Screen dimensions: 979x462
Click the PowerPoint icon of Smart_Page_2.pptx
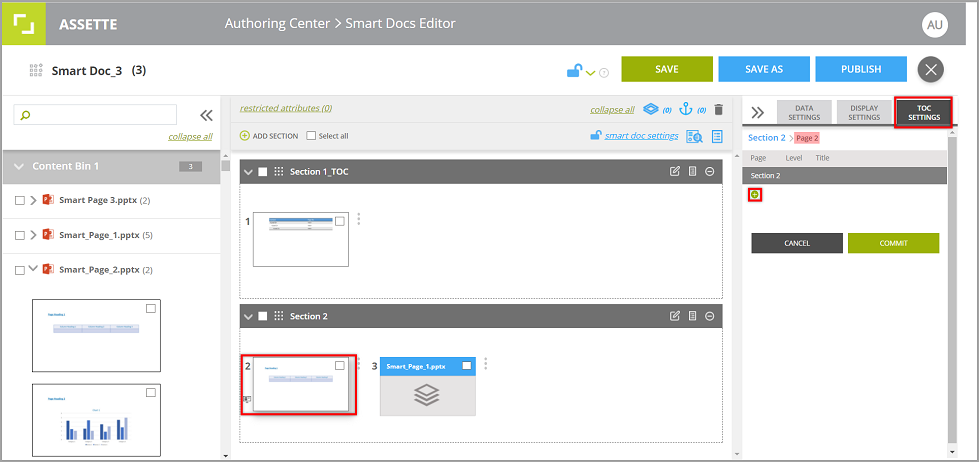pyautogui.click(x=47, y=270)
